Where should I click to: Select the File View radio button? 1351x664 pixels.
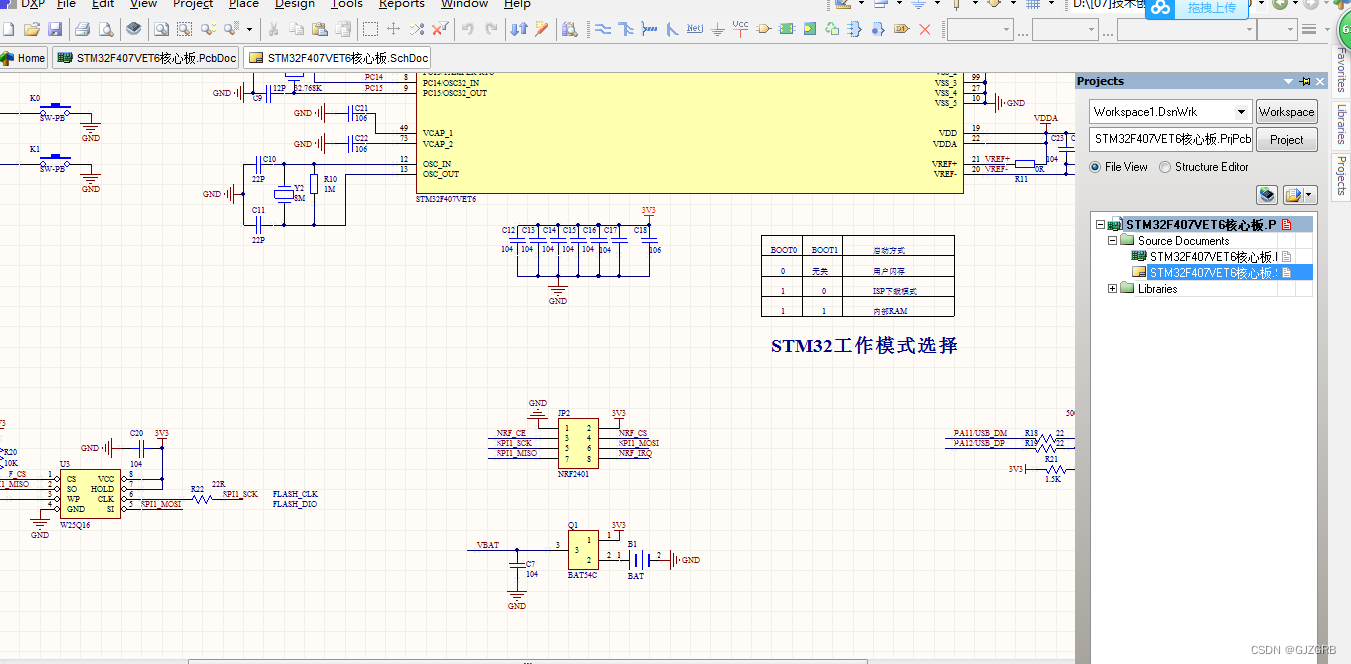coord(1097,167)
